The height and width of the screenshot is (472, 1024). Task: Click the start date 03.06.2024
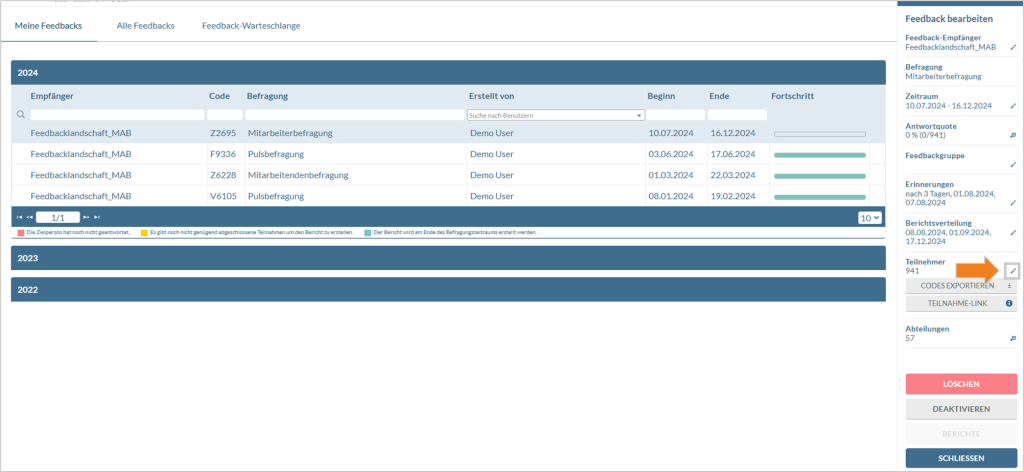point(671,155)
